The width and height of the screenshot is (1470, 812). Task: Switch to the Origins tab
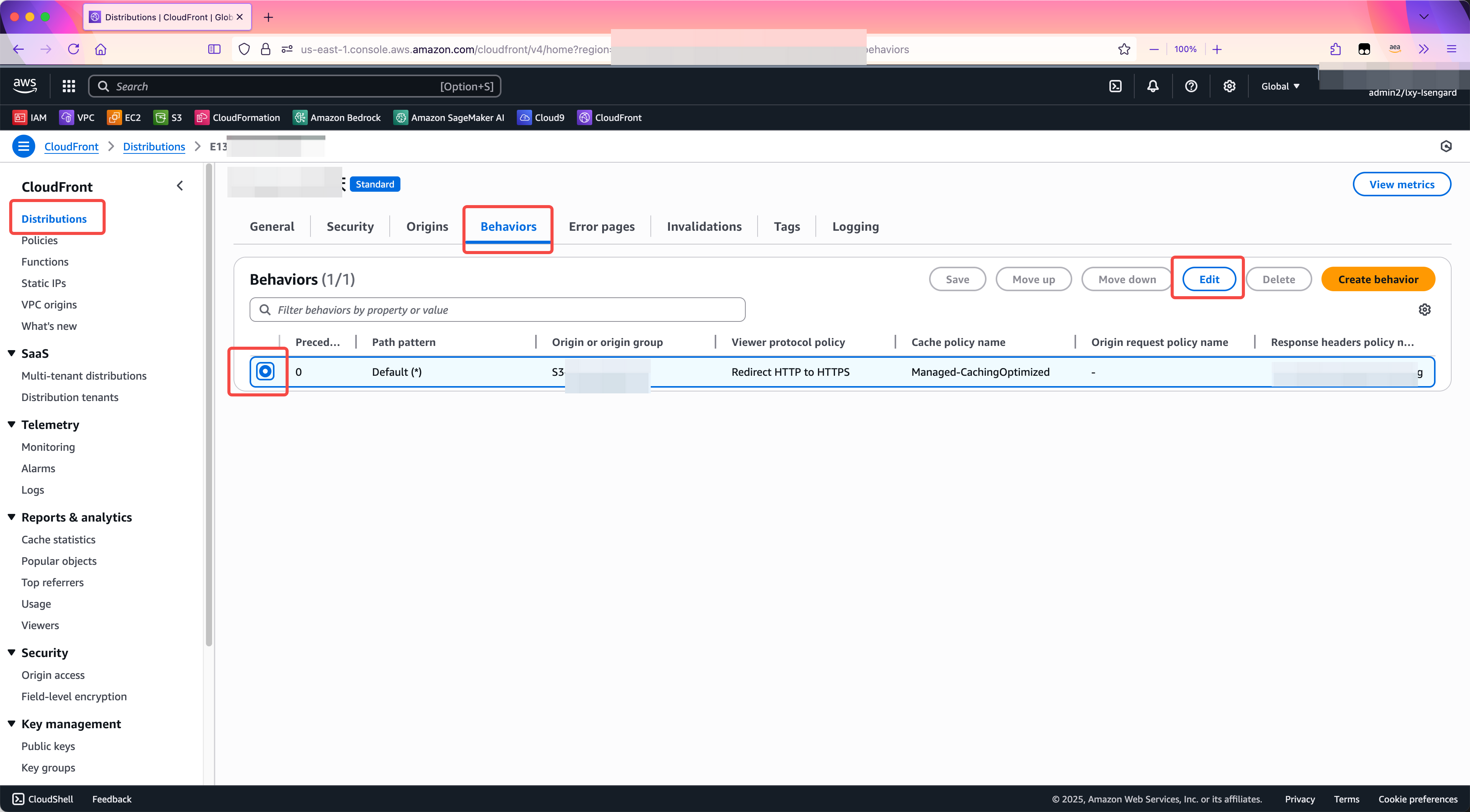point(427,227)
